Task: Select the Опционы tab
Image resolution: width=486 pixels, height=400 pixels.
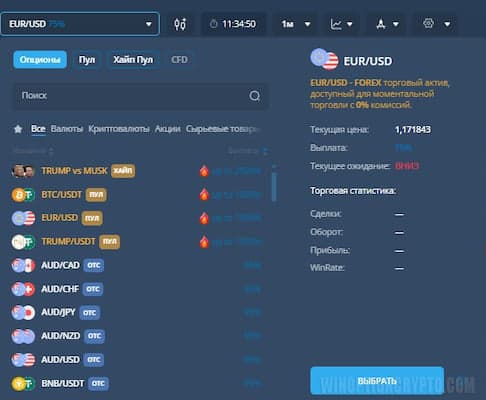Action: [x=40, y=60]
